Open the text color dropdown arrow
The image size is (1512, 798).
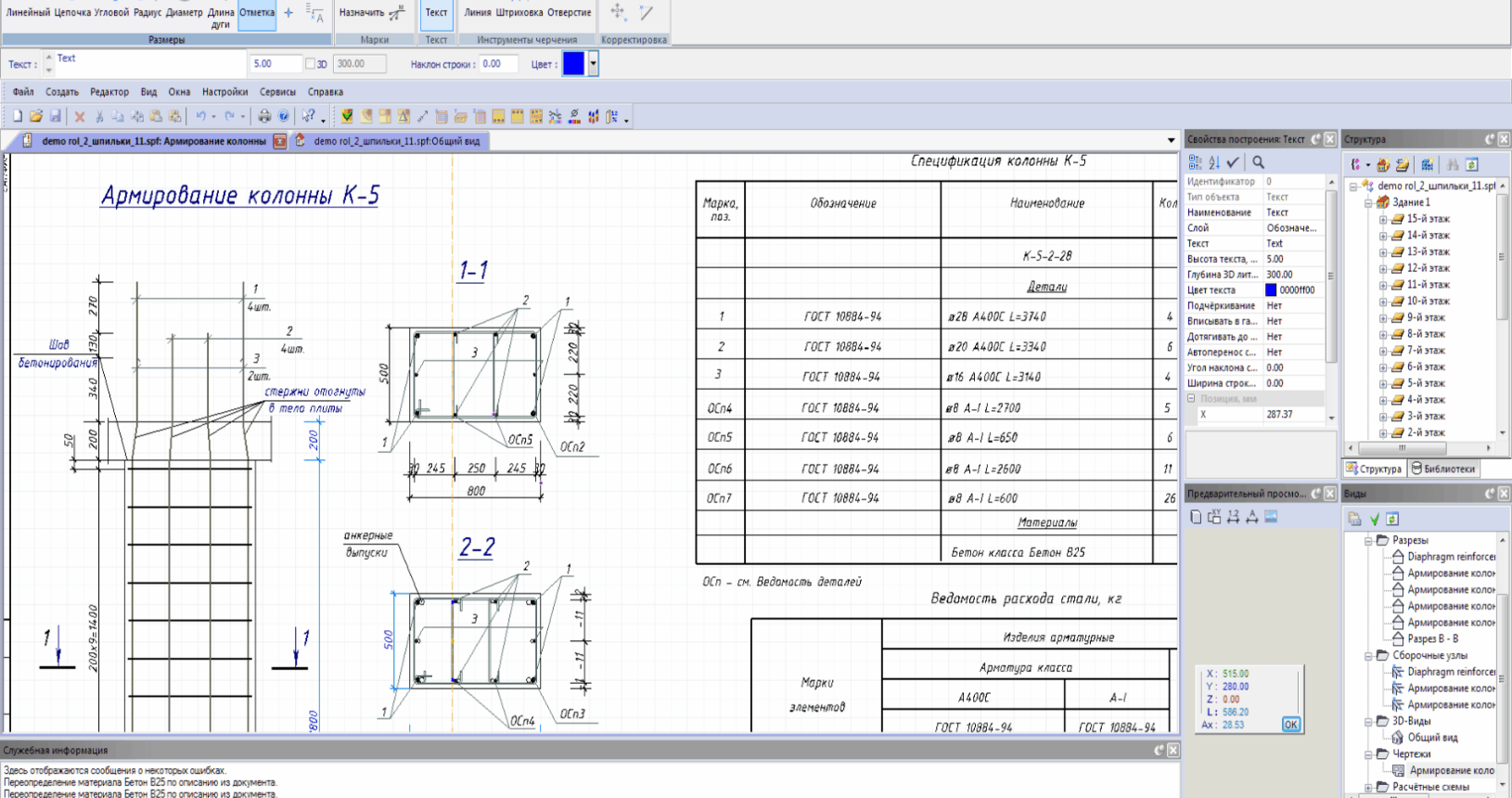593,64
